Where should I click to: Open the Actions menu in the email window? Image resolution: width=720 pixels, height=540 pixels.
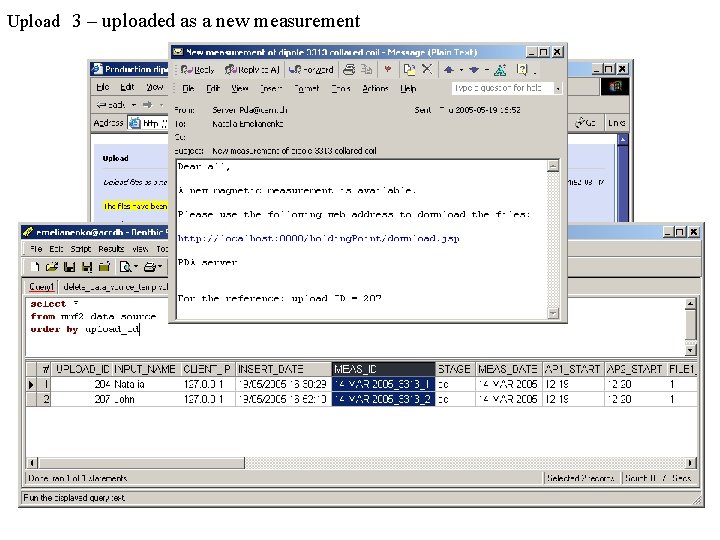[x=375, y=89]
